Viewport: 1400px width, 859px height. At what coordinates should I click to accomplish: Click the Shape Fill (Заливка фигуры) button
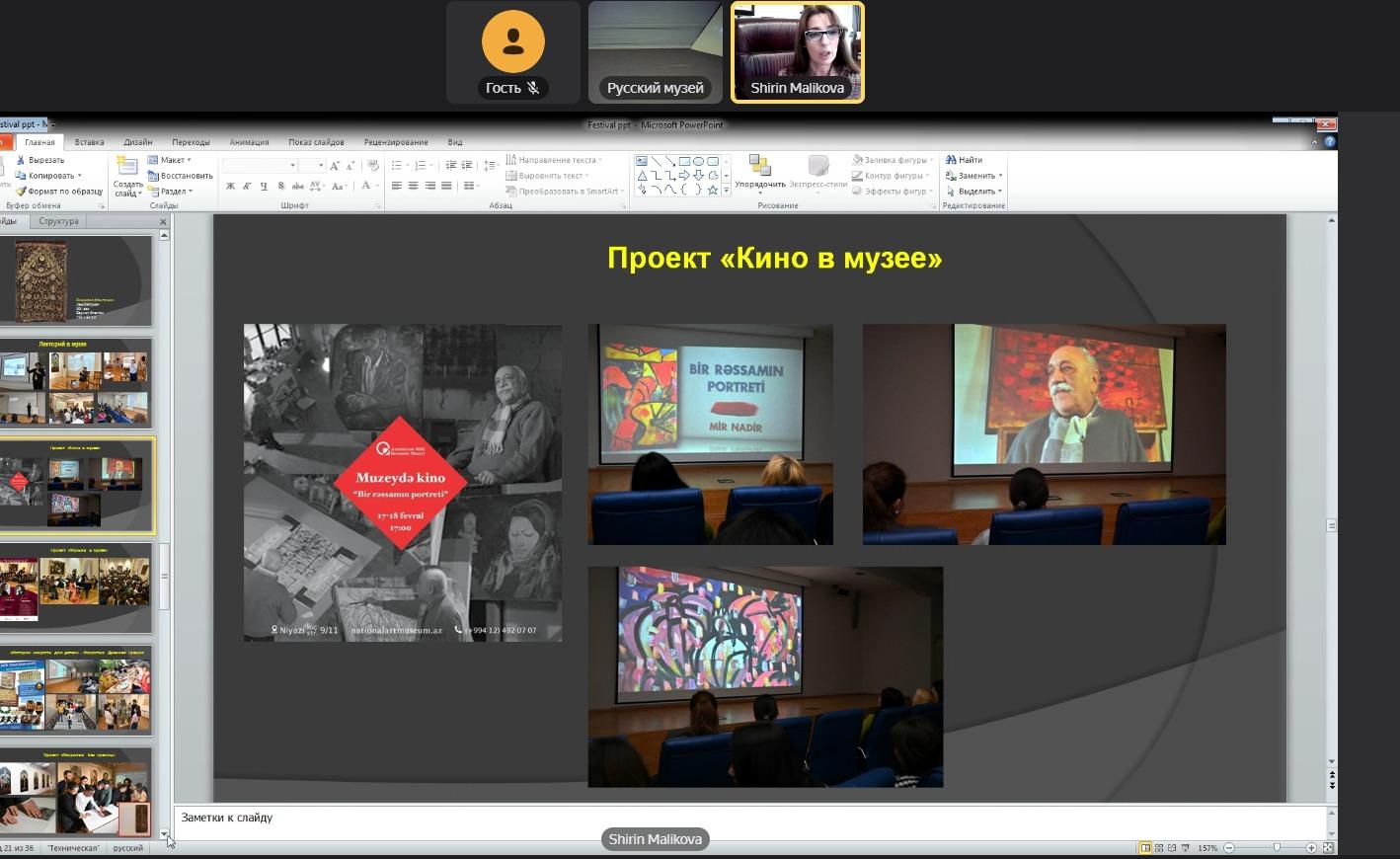pos(894,160)
